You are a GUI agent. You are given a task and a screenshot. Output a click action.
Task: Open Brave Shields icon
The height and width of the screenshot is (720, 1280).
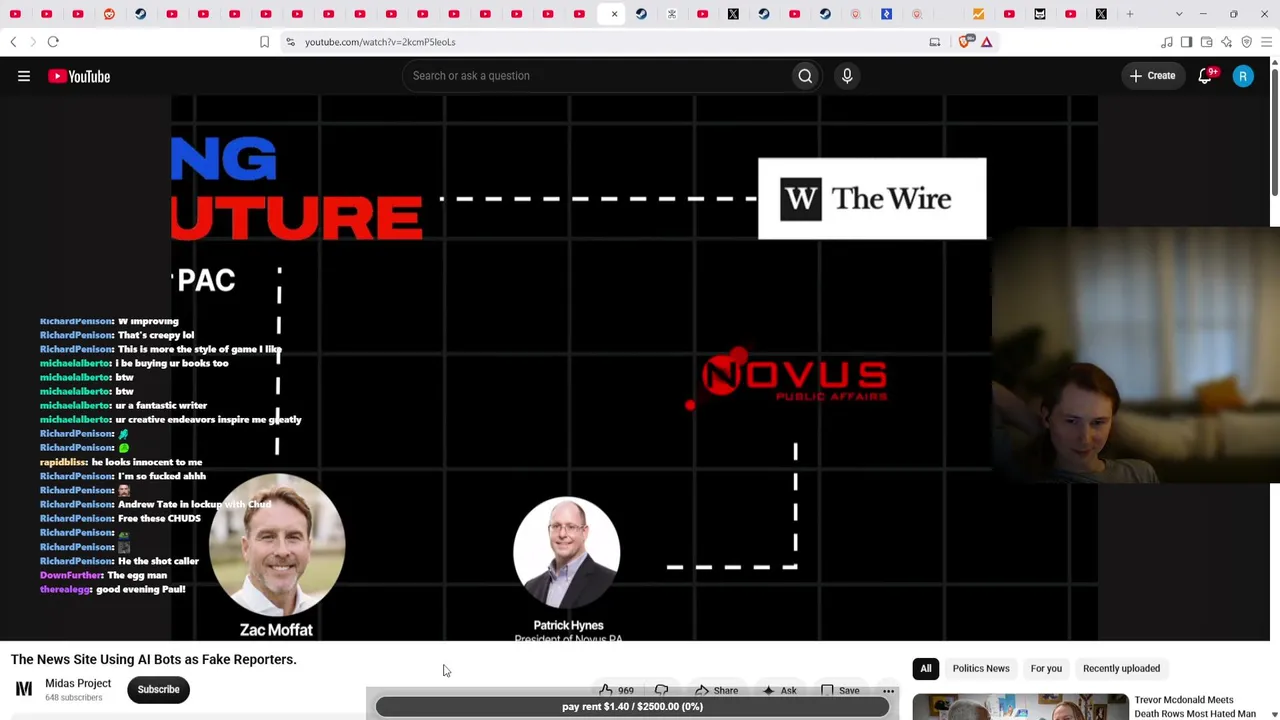point(965,42)
